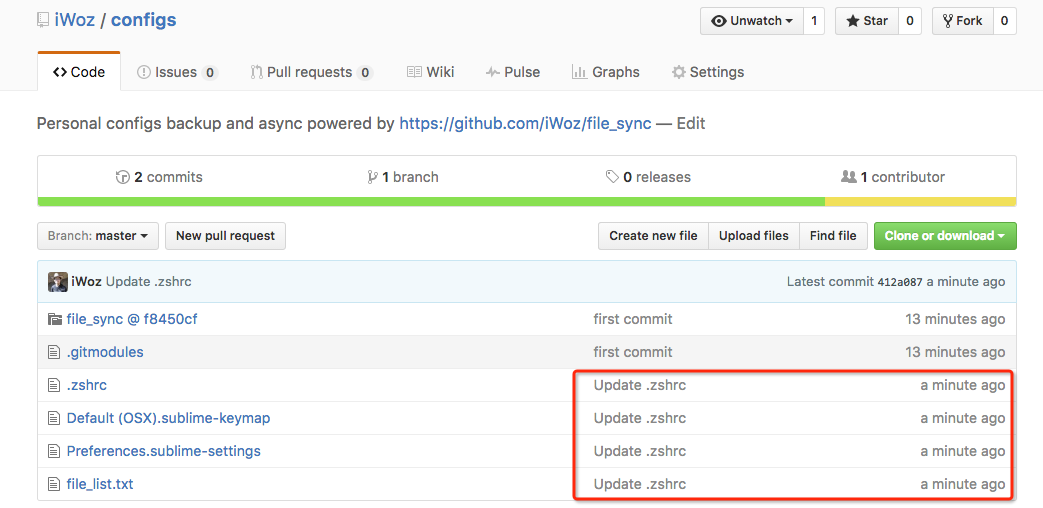Click Find file button
Screen dimensions: 1043x508
coord(833,236)
